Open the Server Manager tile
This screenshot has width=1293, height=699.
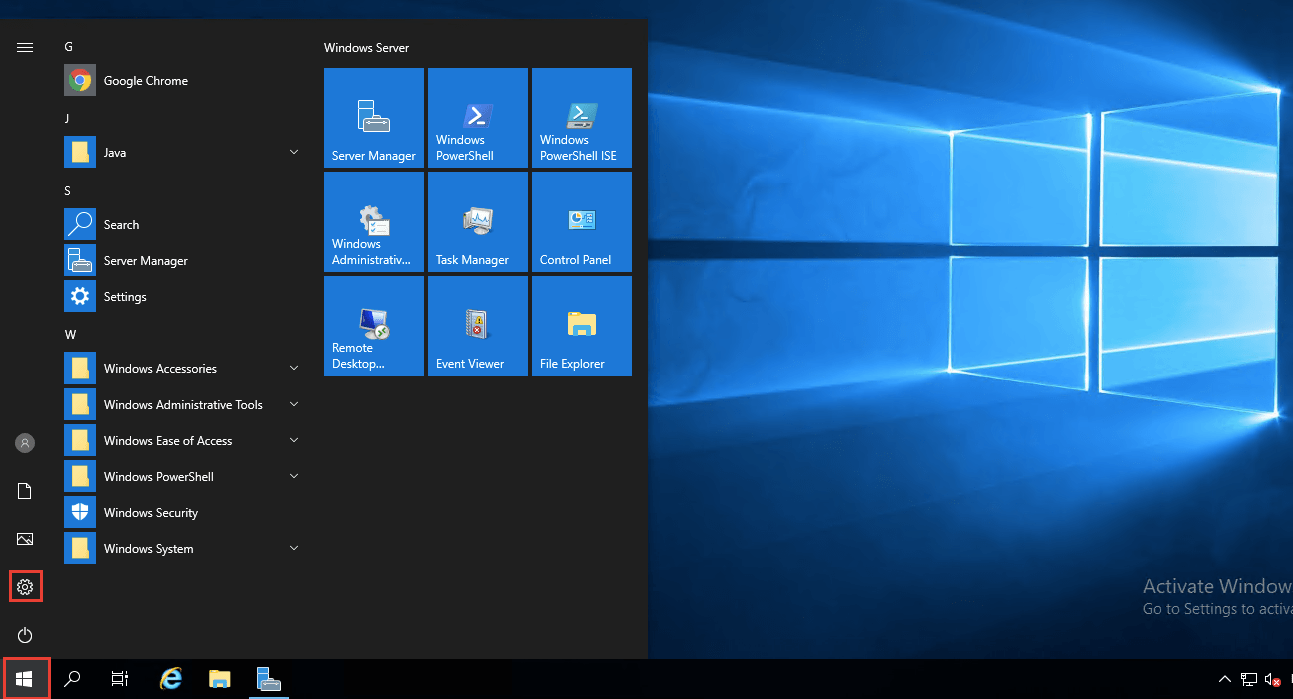point(374,118)
